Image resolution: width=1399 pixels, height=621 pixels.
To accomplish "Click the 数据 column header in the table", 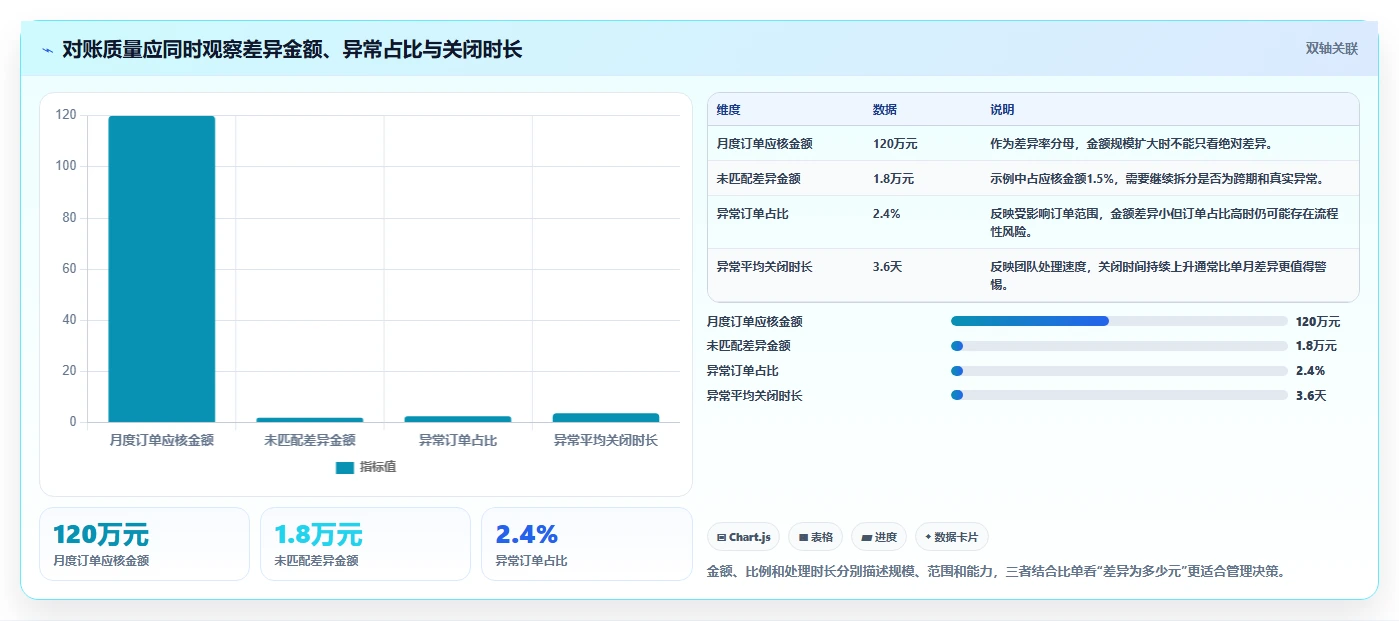I will pyautogui.click(x=885, y=110).
